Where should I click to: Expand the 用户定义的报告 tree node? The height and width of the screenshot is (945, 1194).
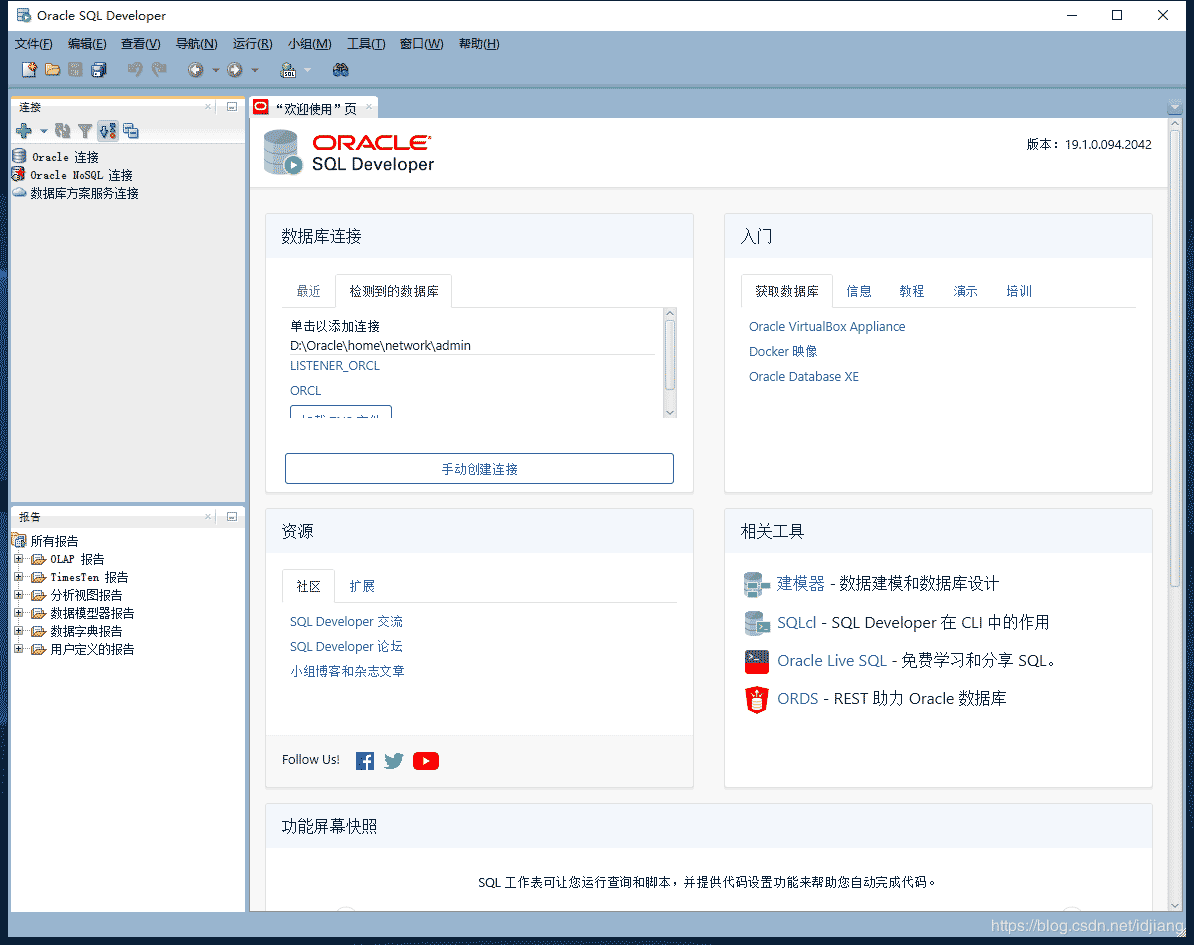(x=19, y=649)
